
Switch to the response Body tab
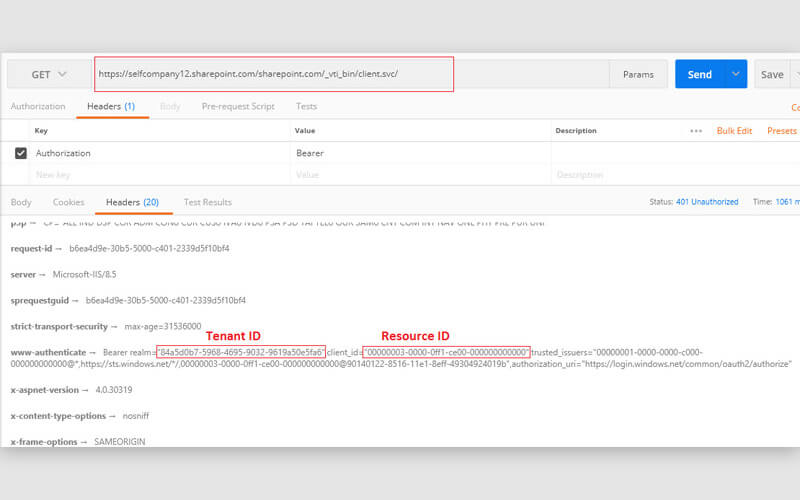point(21,202)
